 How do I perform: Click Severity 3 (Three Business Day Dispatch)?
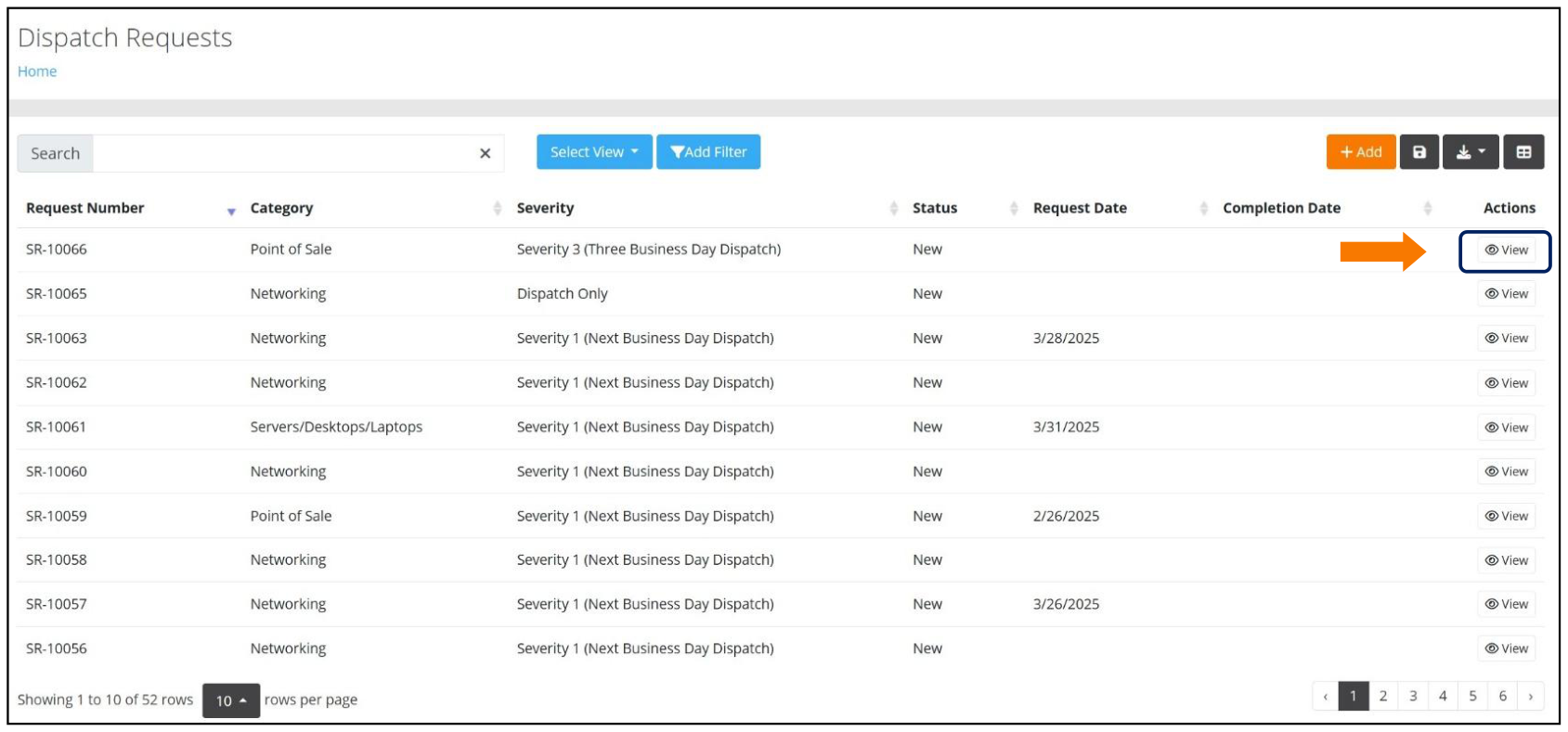click(x=649, y=250)
